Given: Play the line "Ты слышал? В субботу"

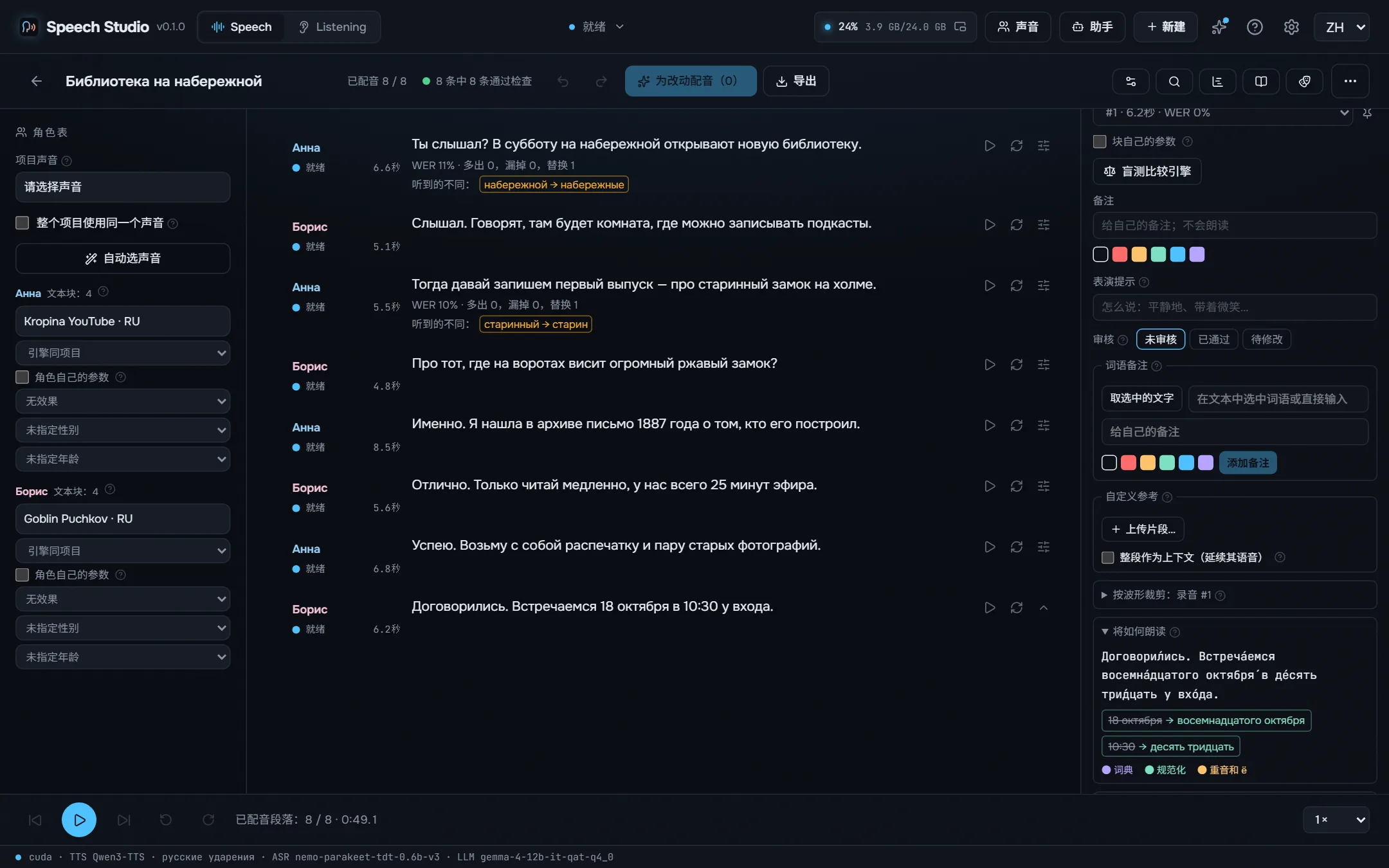Looking at the screenshot, I should [x=990, y=146].
